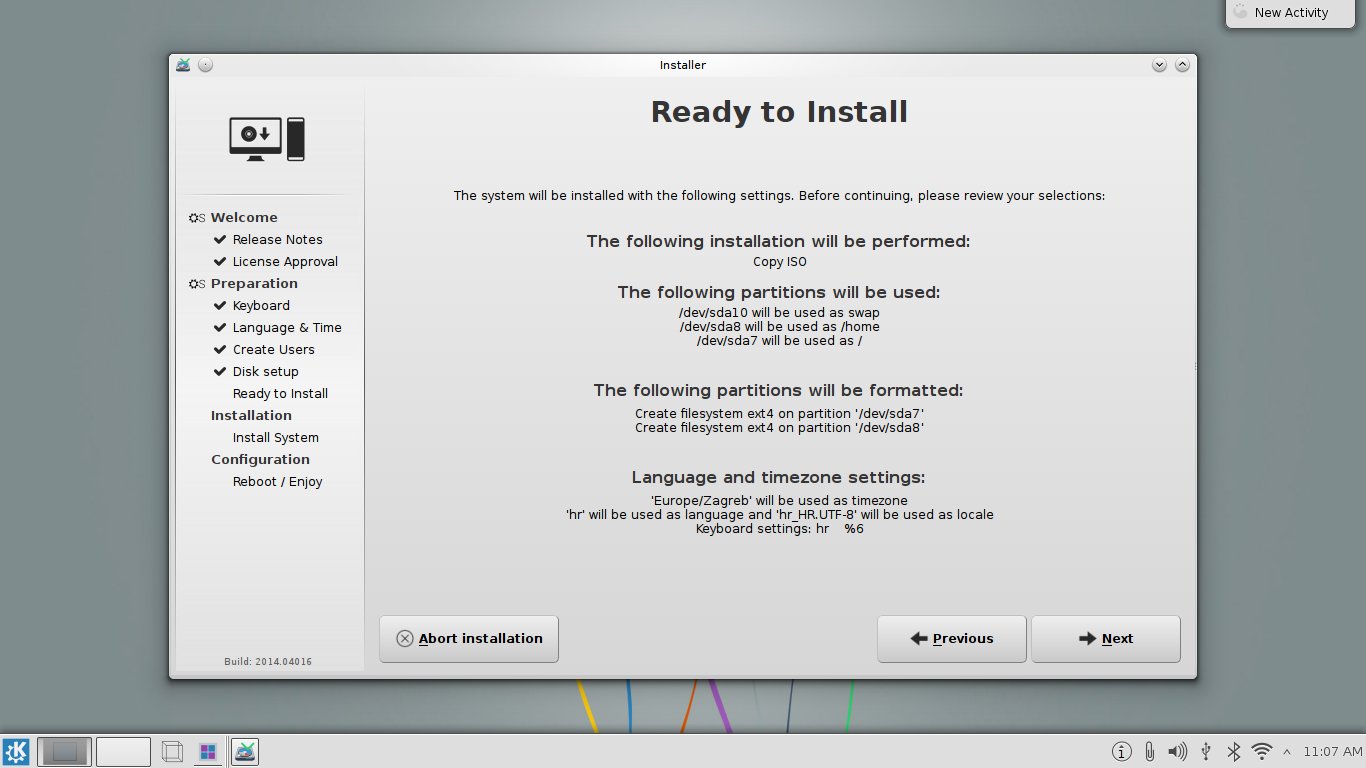This screenshot has height=768, width=1366.
Task: Switch to the first virtual desktop
Action: [x=65, y=751]
